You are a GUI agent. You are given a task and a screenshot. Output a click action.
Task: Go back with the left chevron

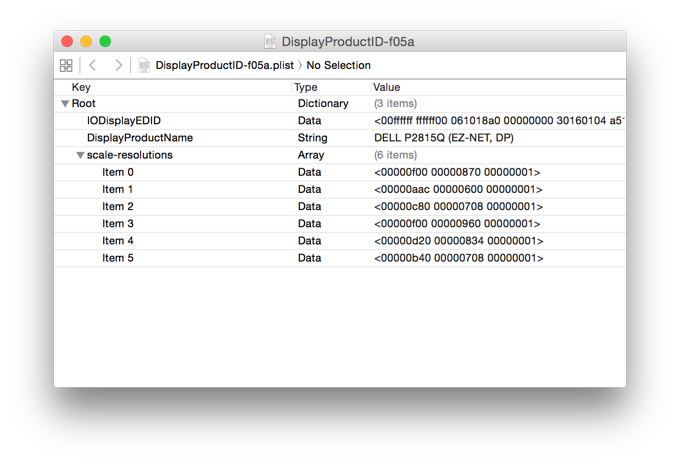pyautogui.click(x=92, y=65)
